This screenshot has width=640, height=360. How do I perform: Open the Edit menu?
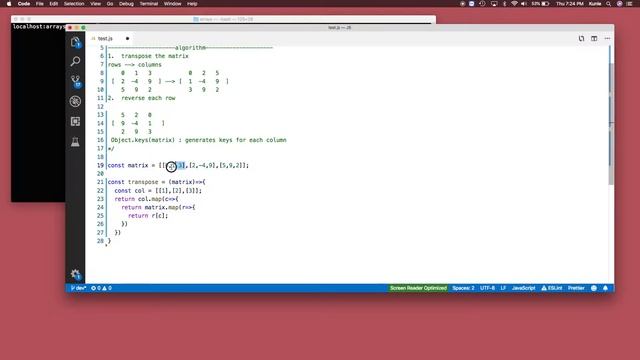[x=53, y=4]
